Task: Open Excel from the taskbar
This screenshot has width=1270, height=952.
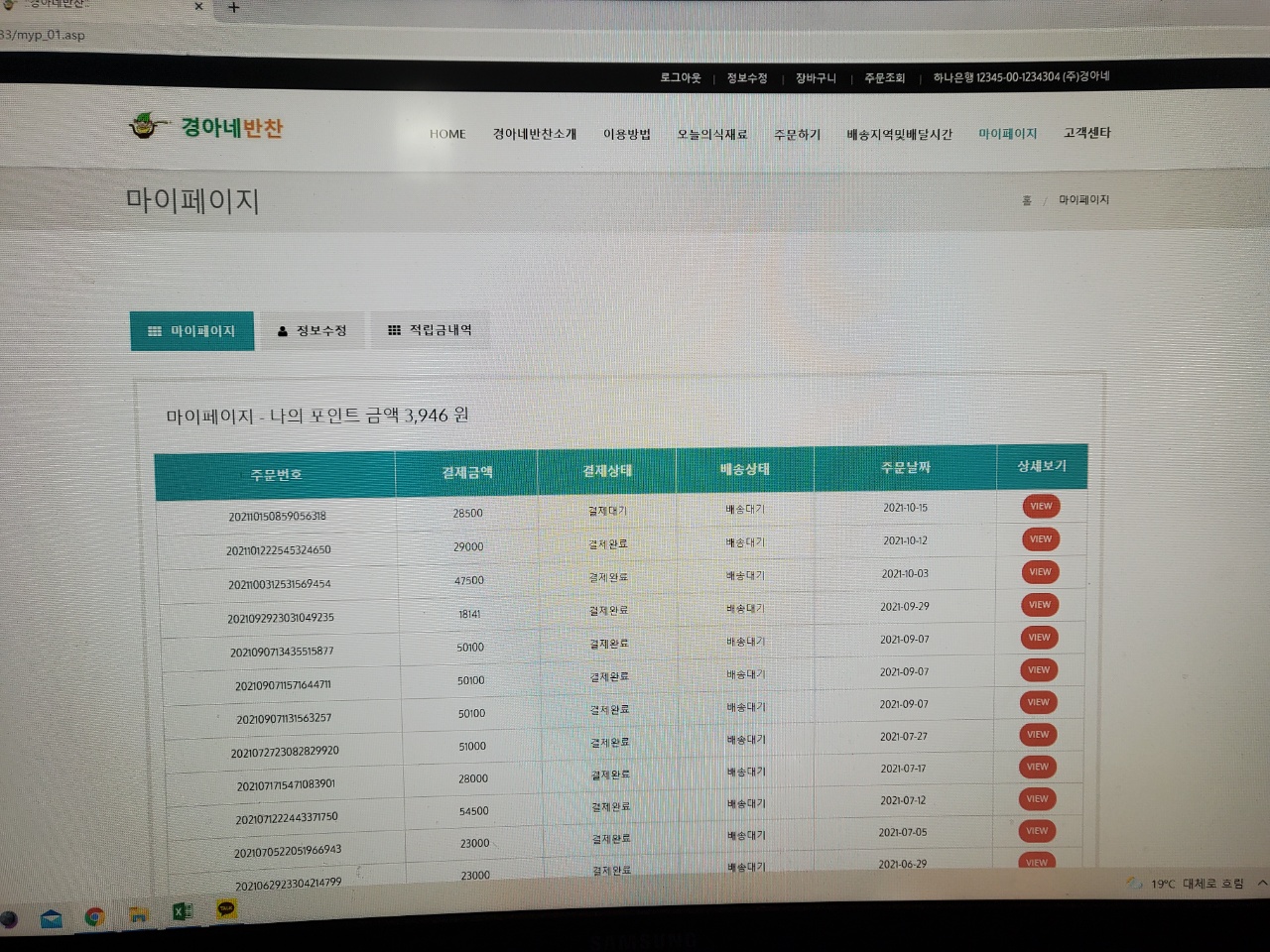Action: point(183,911)
